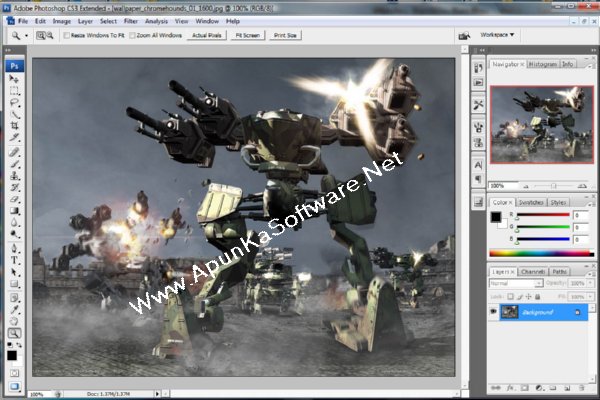Select the Eyedropper tool
This screenshot has height=400, width=600.
coord(14,309)
